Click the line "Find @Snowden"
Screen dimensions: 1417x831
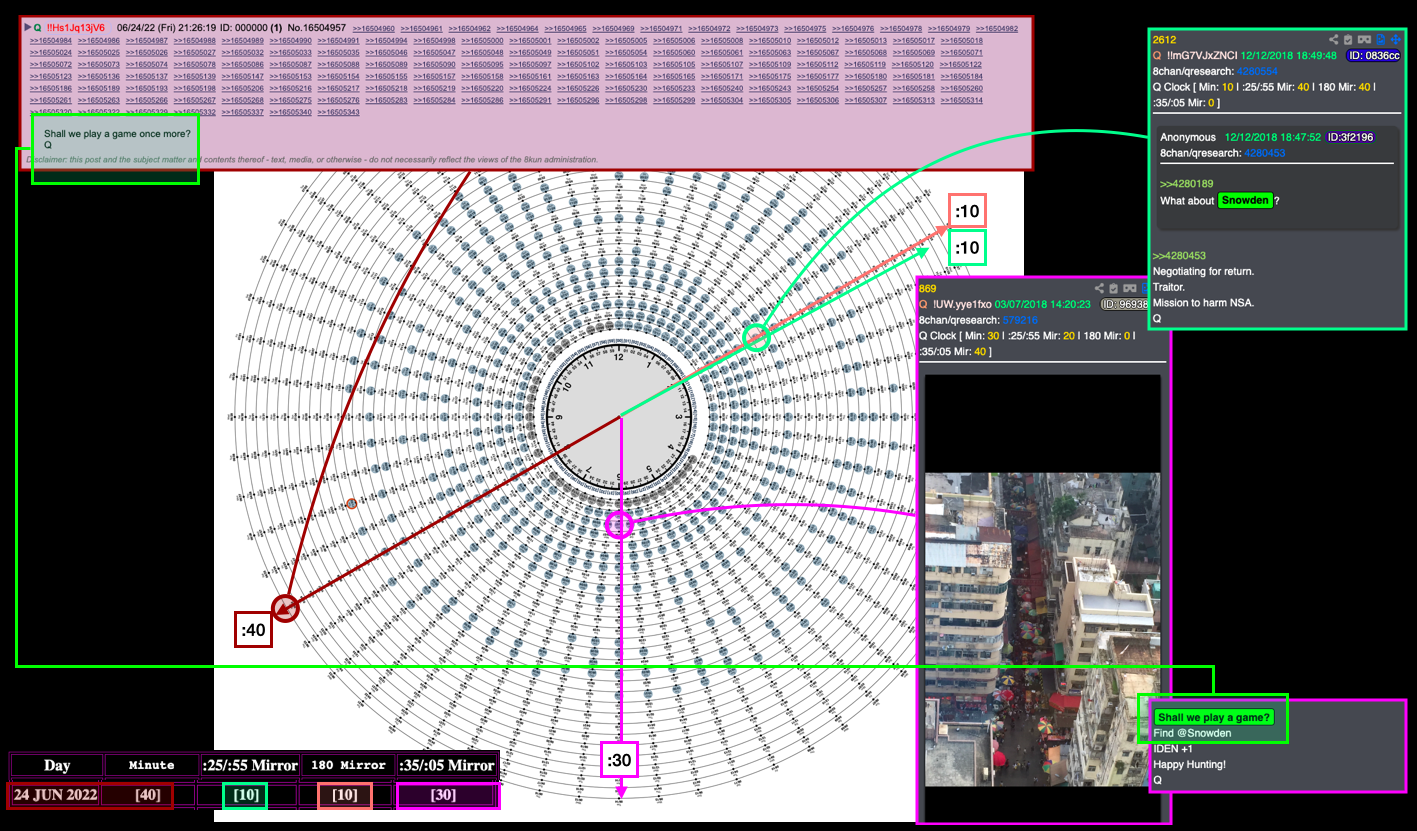[x=1192, y=733]
